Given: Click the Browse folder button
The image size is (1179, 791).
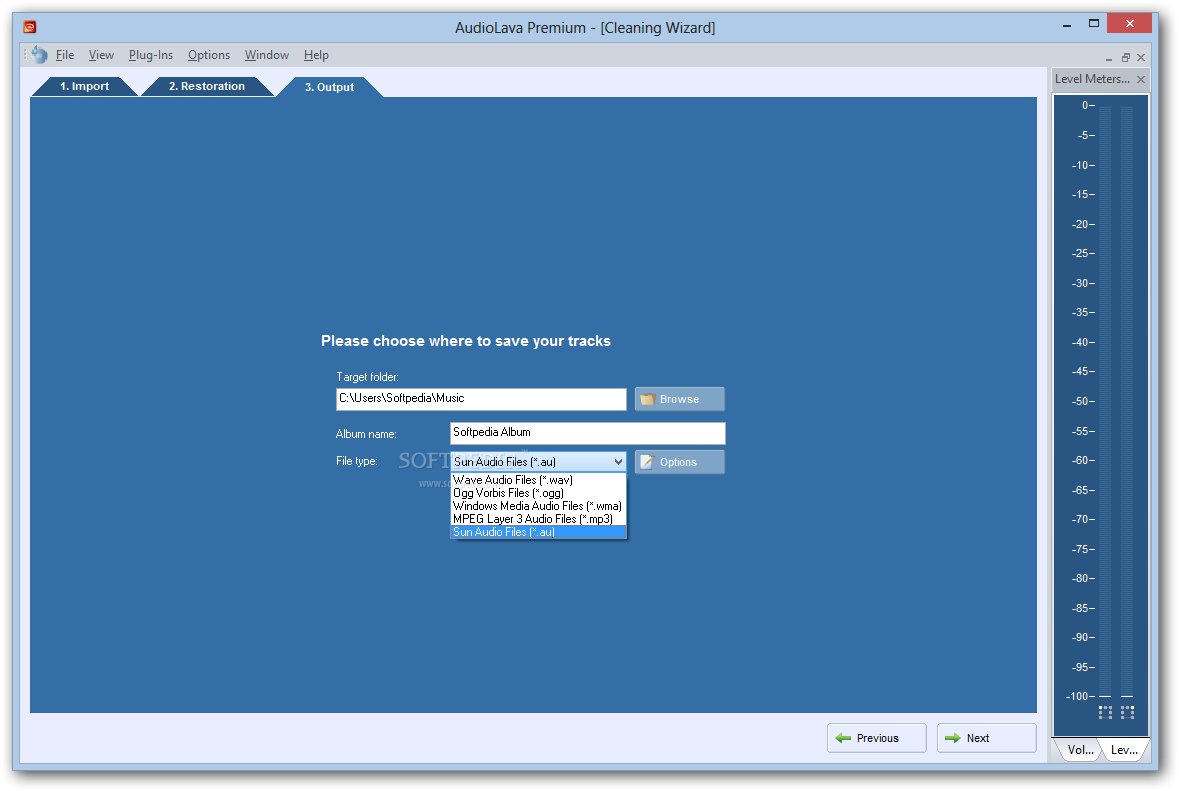Looking at the screenshot, I should (680, 399).
